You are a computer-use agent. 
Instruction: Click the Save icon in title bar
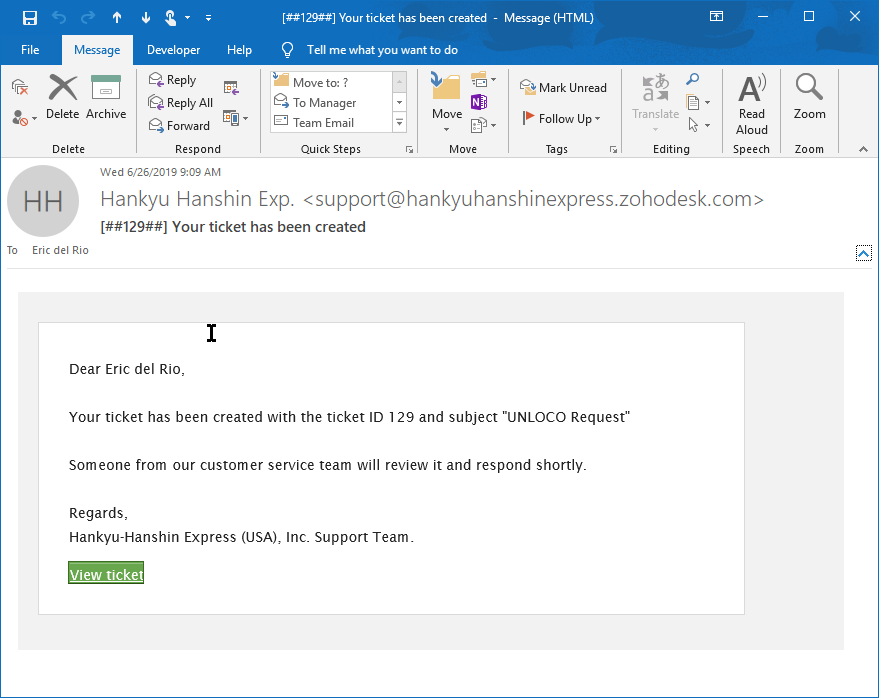(x=30, y=18)
